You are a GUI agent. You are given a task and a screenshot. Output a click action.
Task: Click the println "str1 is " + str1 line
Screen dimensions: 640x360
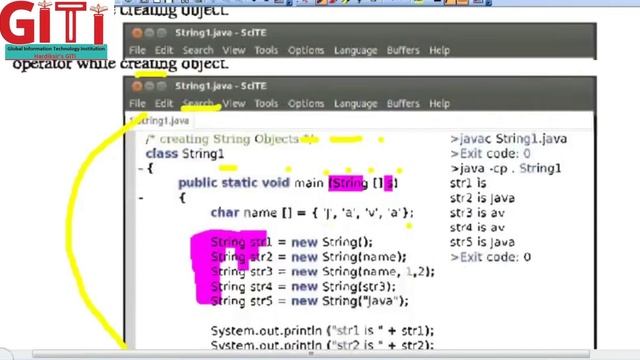322,331
